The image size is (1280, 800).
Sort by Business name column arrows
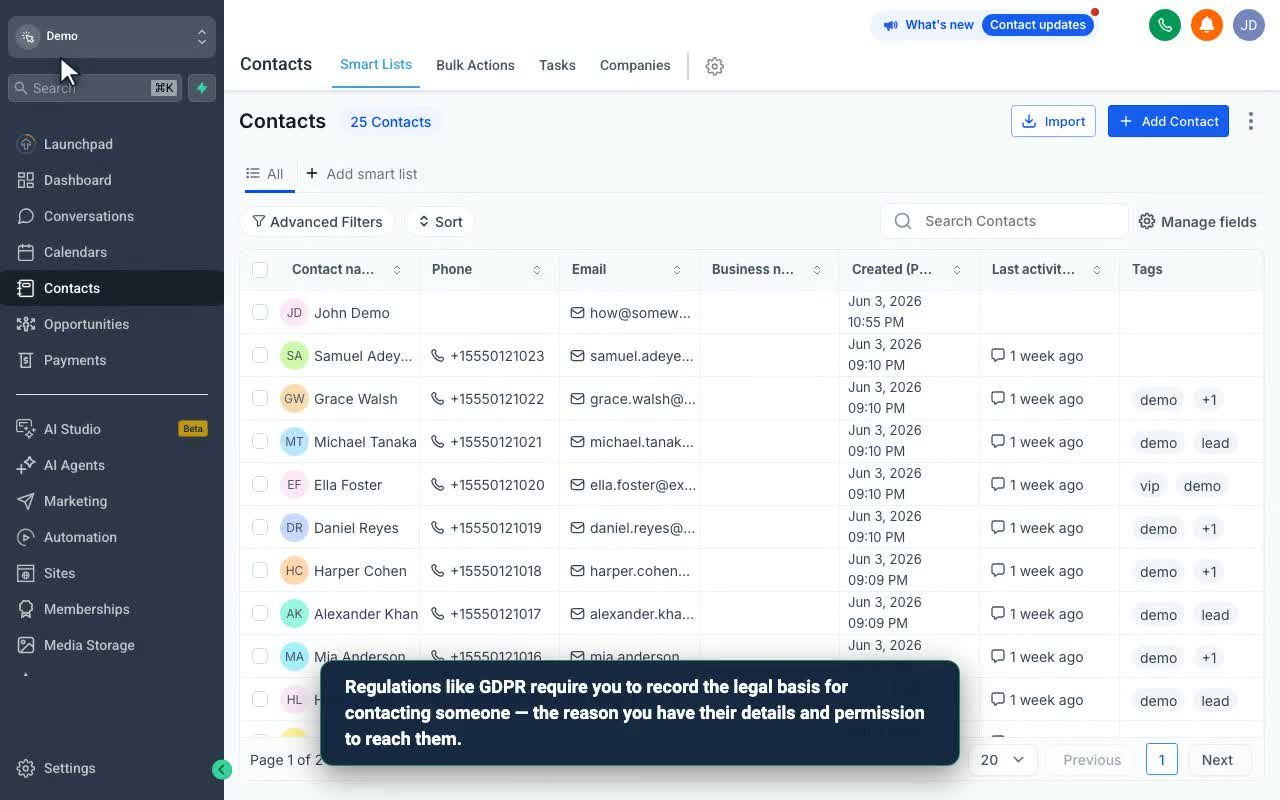(817, 270)
